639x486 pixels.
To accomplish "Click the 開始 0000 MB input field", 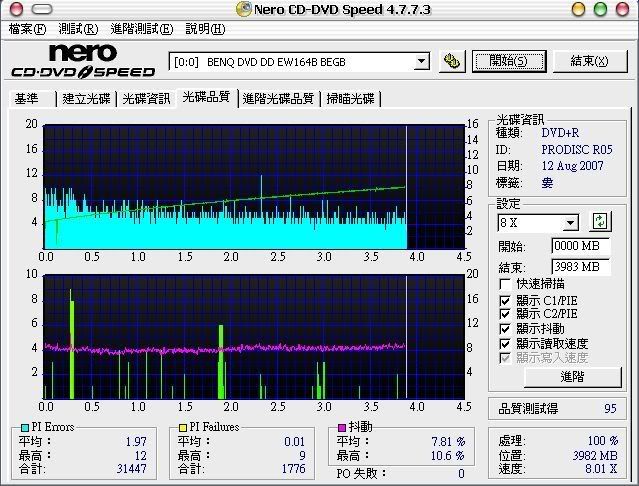I will [581, 246].
